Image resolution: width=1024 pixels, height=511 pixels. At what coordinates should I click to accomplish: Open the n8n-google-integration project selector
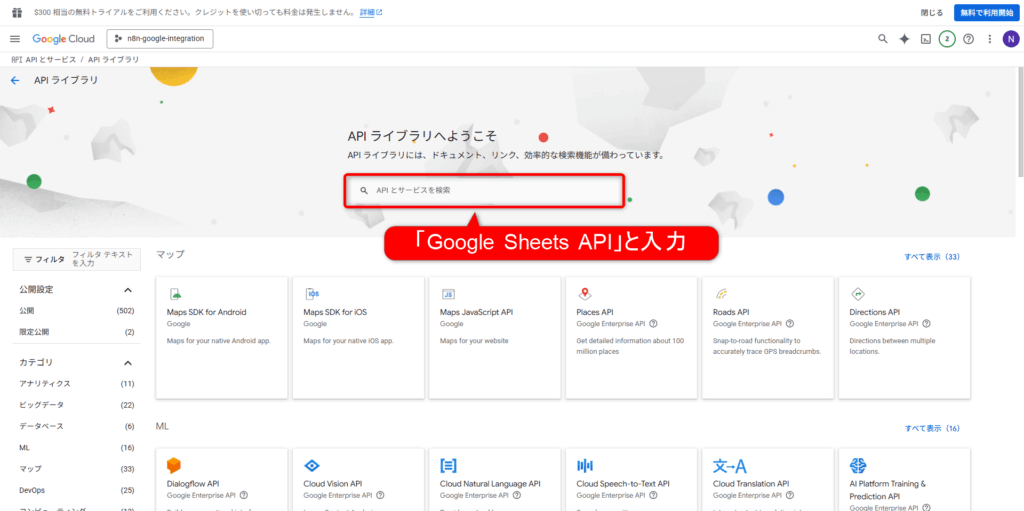coord(160,39)
